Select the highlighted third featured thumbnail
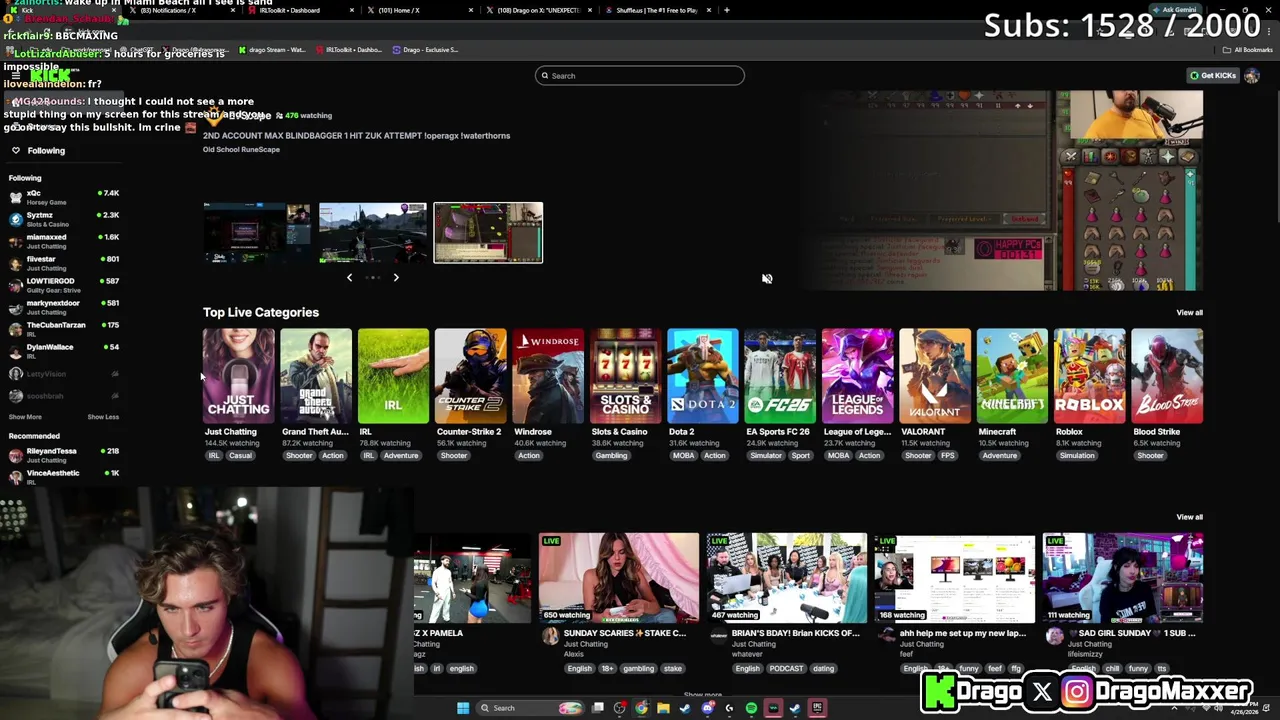The width and height of the screenshot is (1280, 720). (x=488, y=233)
